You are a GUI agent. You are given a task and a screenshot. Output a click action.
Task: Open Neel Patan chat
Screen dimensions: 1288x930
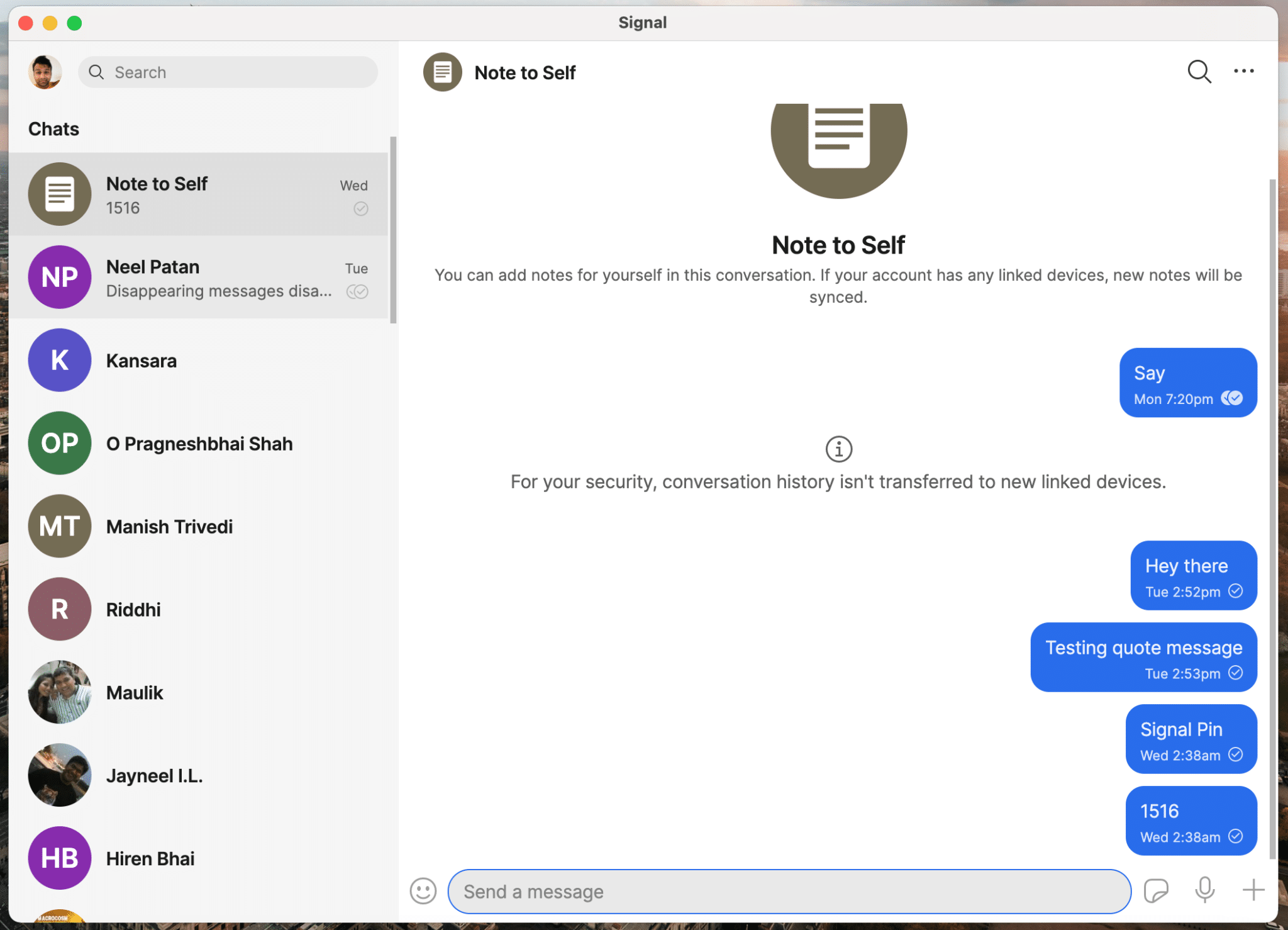(198, 277)
